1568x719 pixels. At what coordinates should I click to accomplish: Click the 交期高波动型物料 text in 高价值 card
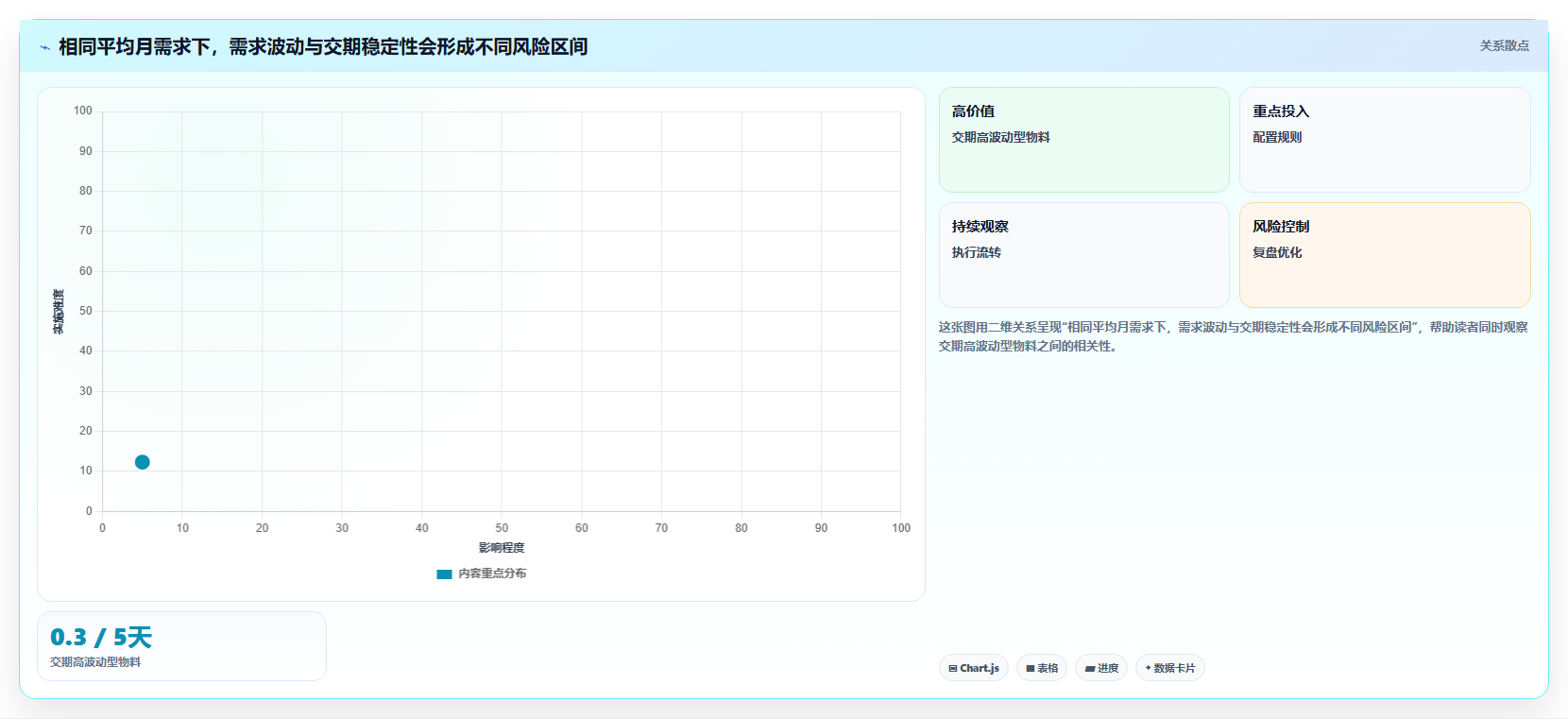pos(1001,137)
